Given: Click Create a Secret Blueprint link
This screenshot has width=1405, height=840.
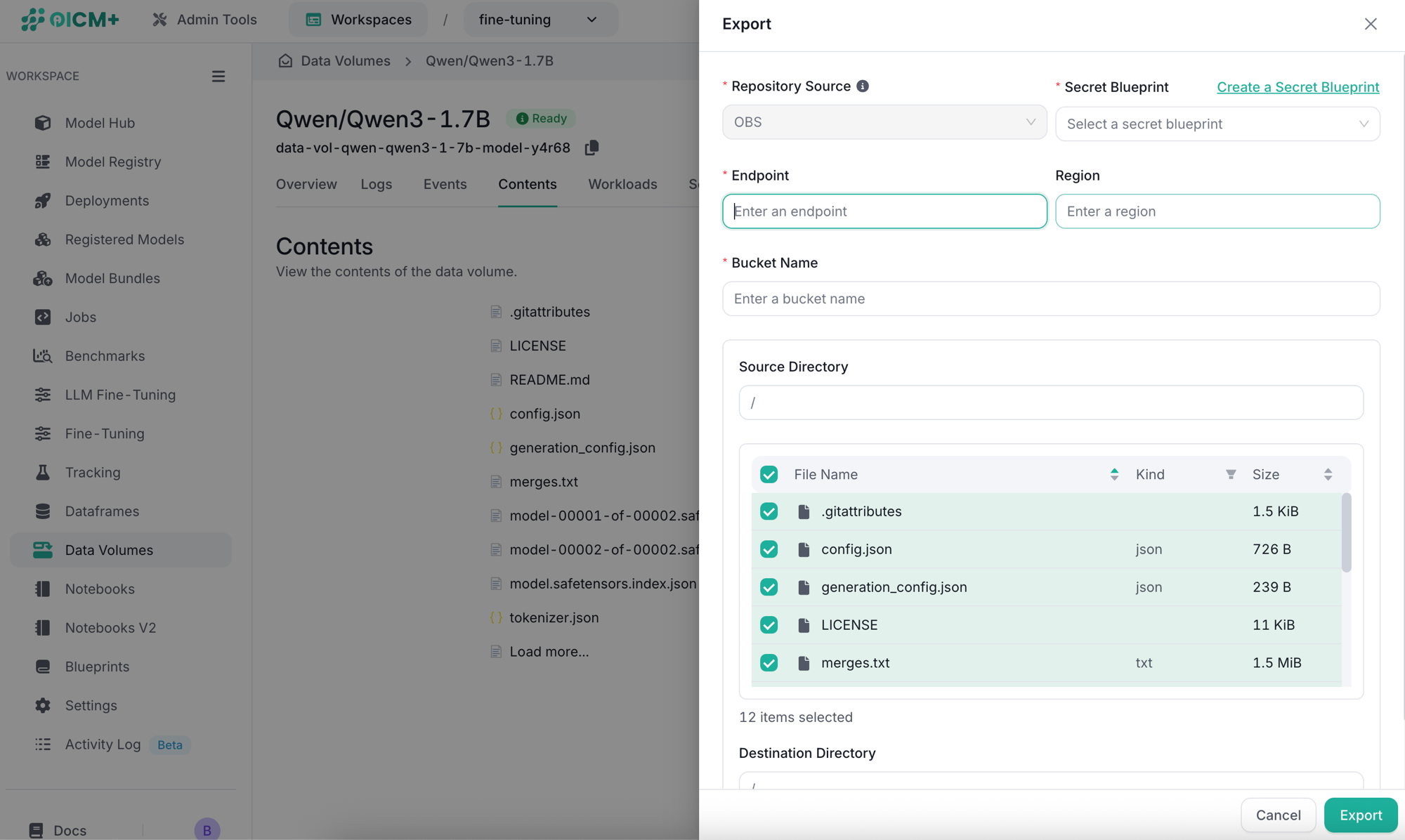Looking at the screenshot, I should [x=1298, y=86].
